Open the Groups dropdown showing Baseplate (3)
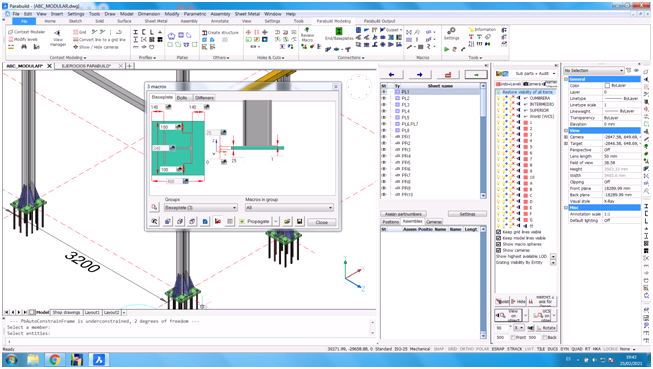 (201, 207)
